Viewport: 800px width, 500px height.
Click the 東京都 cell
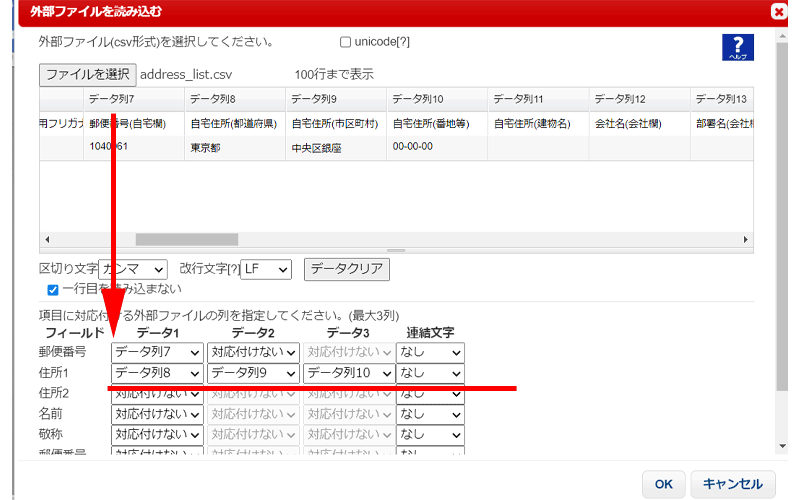click(235, 148)
